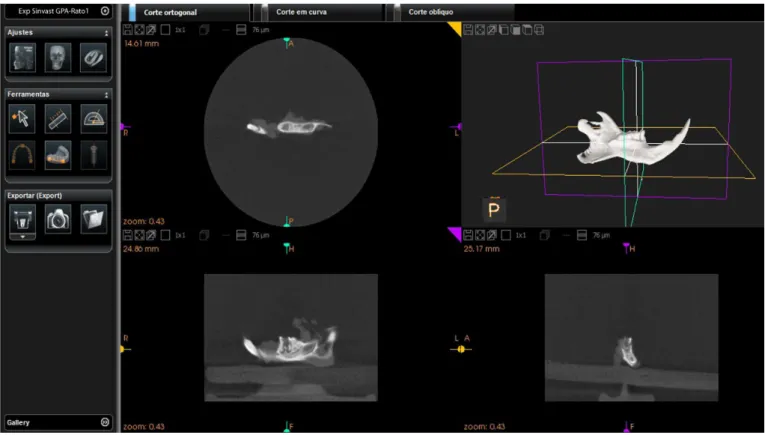The height and width of the screenshot is (435, 765).
Task: Maximize the sagittal view with diagonal arrow icon
Action: coord(492,236)
